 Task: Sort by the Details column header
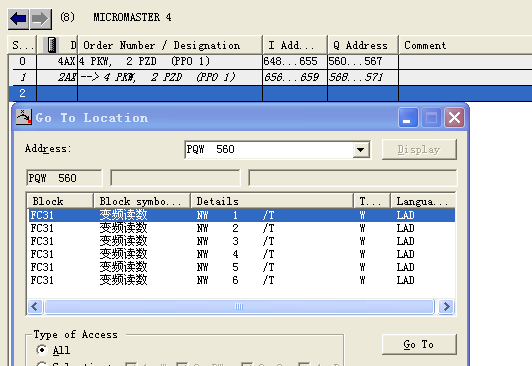coord(272,201)
